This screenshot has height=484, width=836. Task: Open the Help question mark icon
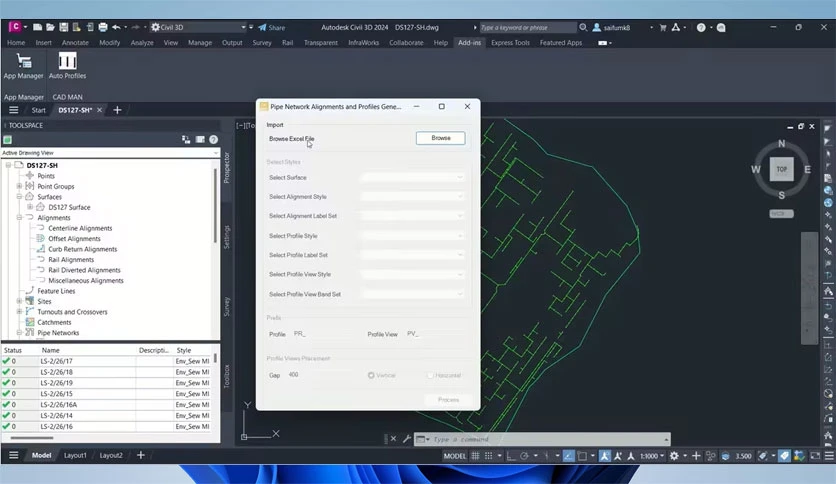[701, 27]
